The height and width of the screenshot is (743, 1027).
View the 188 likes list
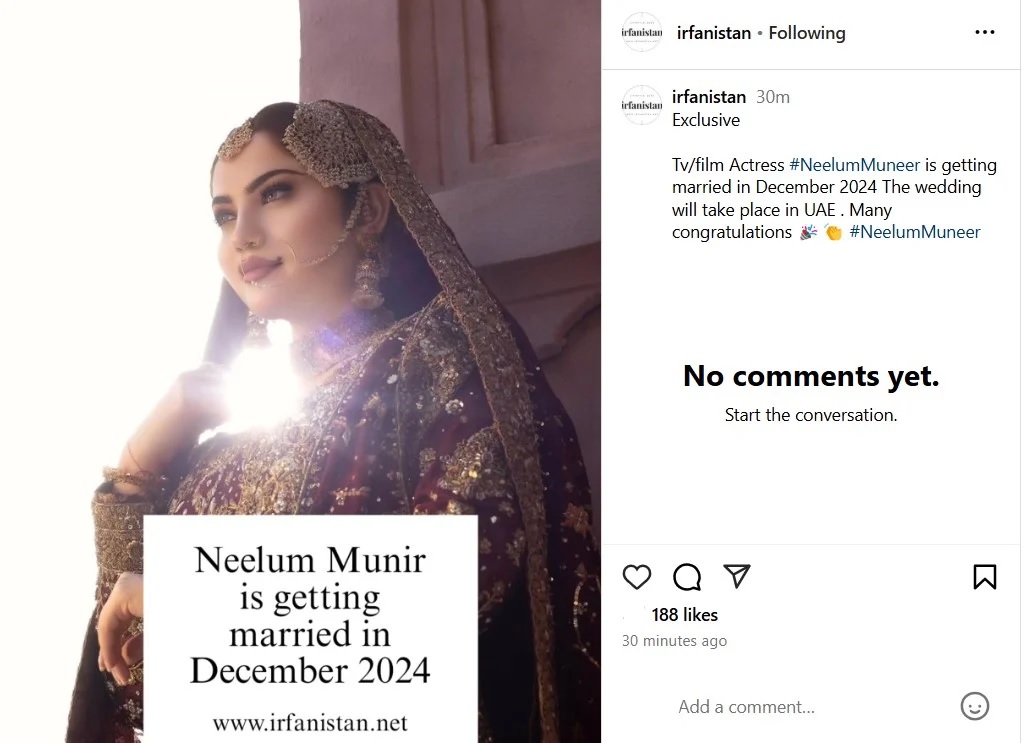[x=685, y=615]
